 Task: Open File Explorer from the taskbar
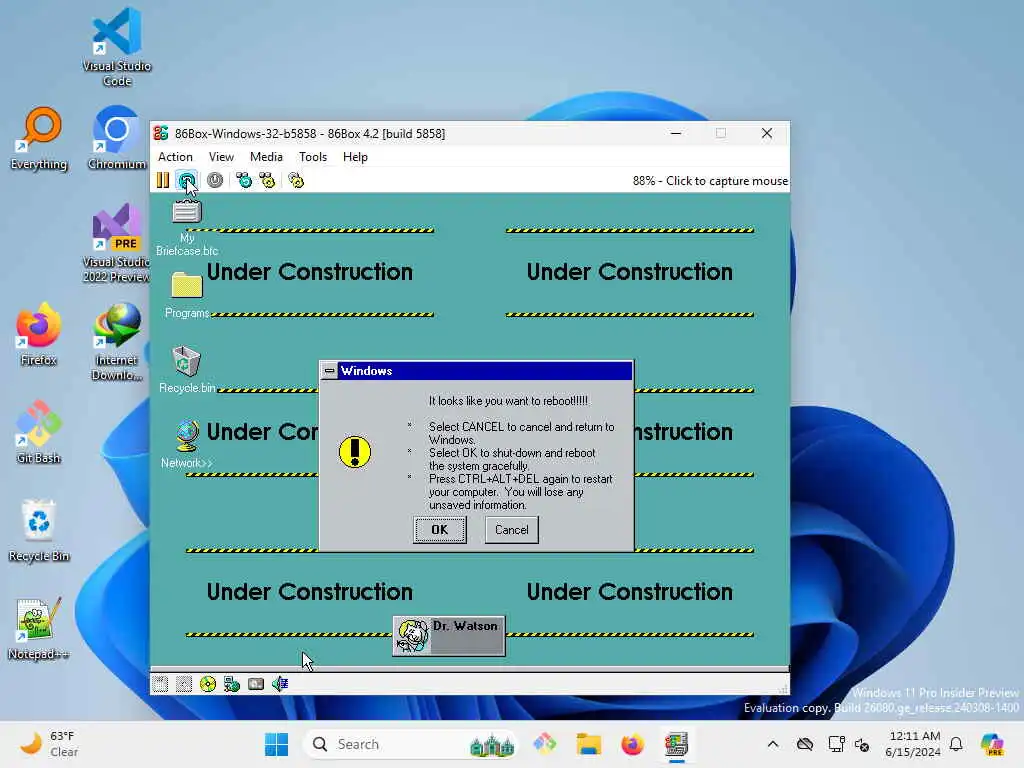[588, 744]
